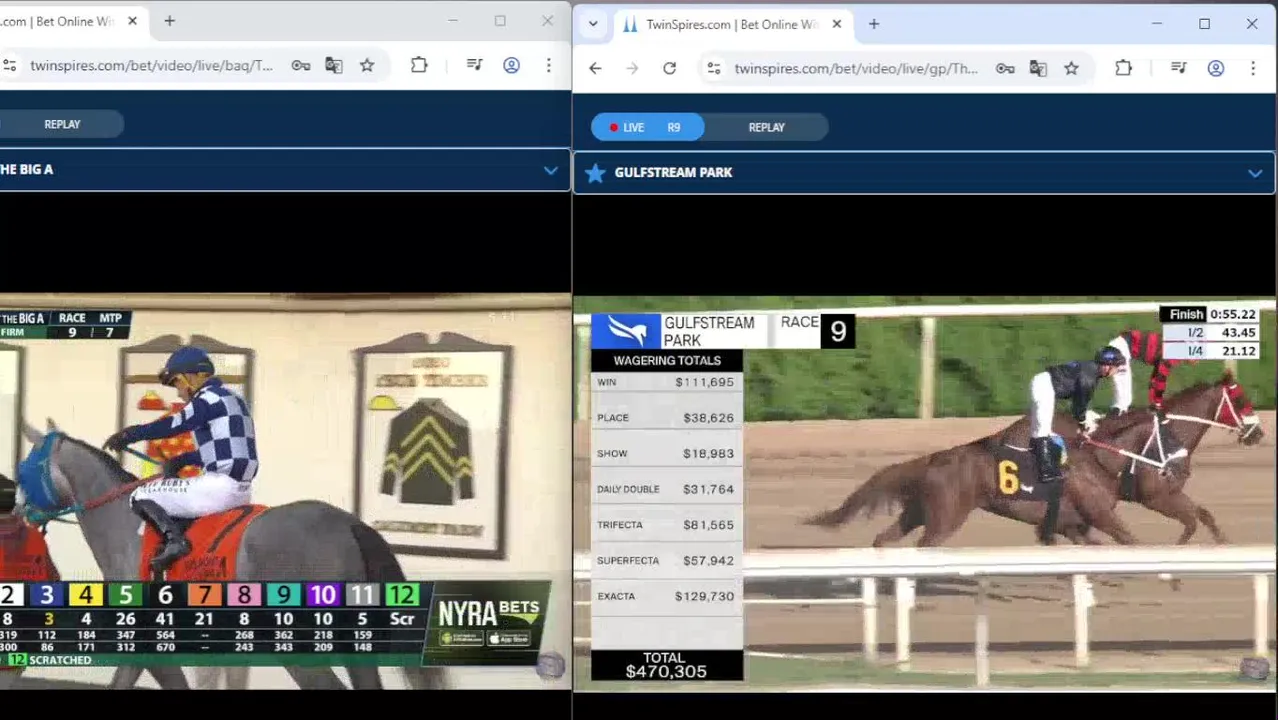
Task: Click translate icon in right browser window
Action: 1038,68
